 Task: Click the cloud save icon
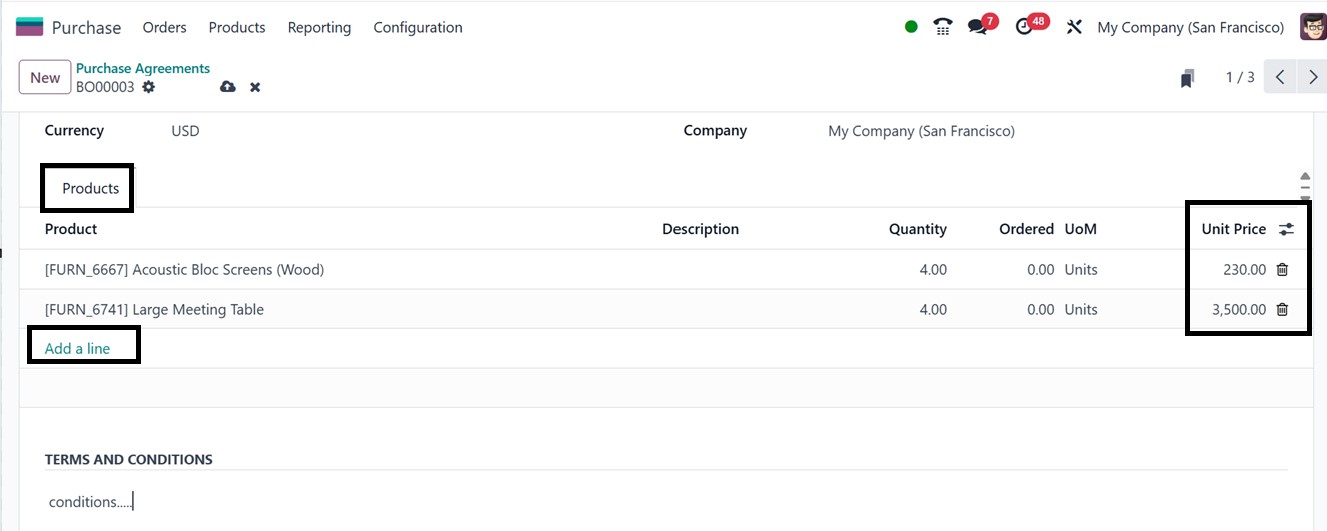pyautogui.click(x=228, y=87)
